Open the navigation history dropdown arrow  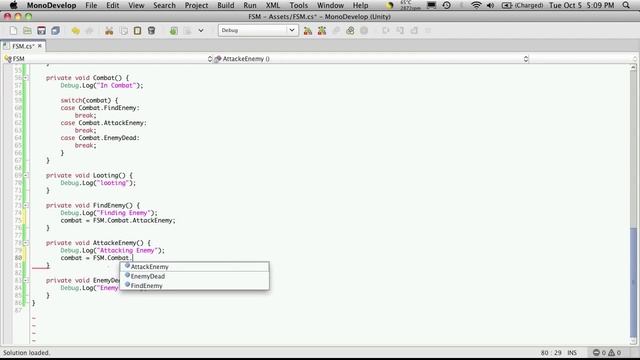pyautogui.click(x=201, y=31)
